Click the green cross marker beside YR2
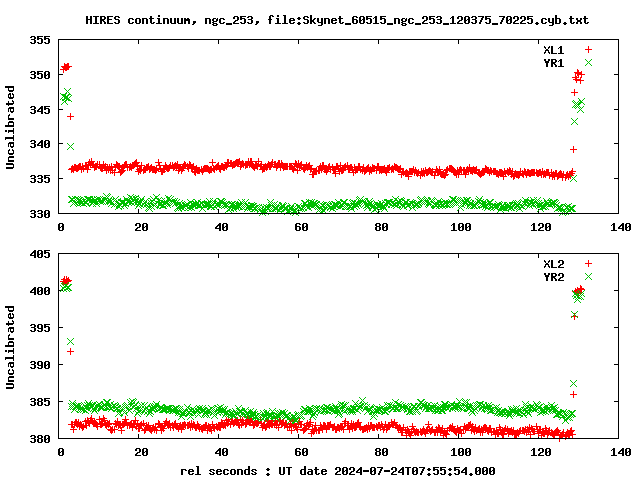 tap(588, 277)
